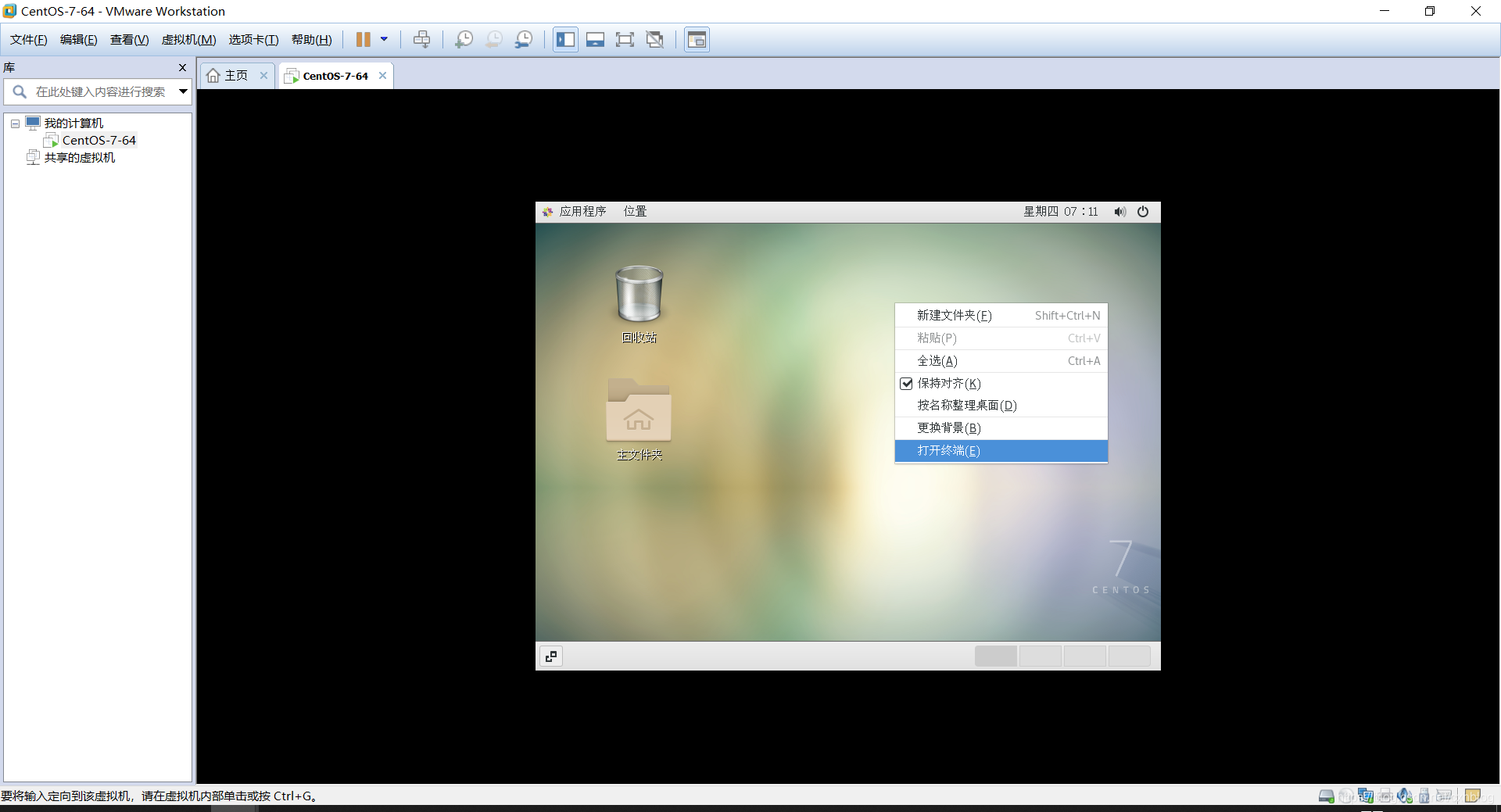Click the message log note status bar icon
The width and height of the screenshot is (1501, 812).
click(1473, 796)
